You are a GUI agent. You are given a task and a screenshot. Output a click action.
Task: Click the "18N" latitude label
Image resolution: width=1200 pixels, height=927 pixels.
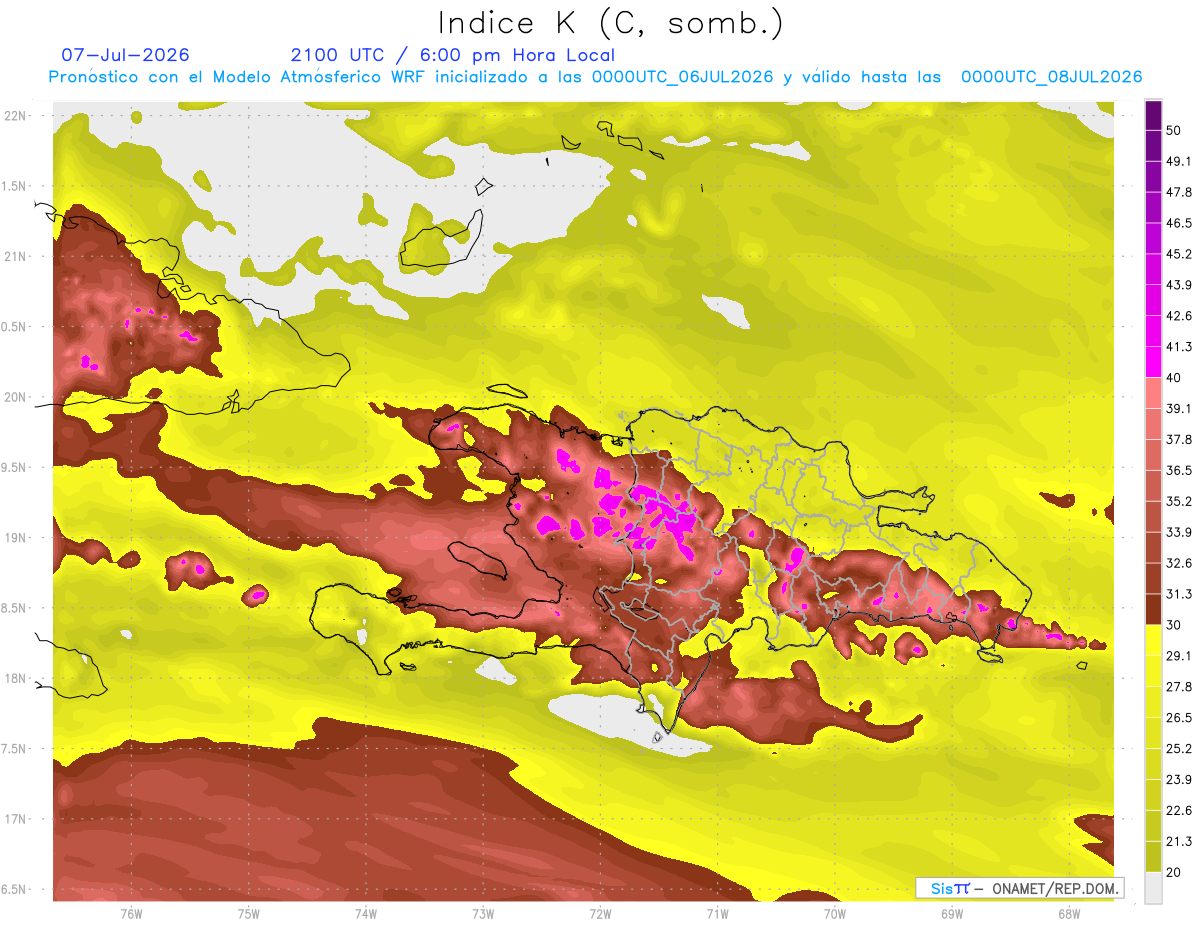(16, 679)
